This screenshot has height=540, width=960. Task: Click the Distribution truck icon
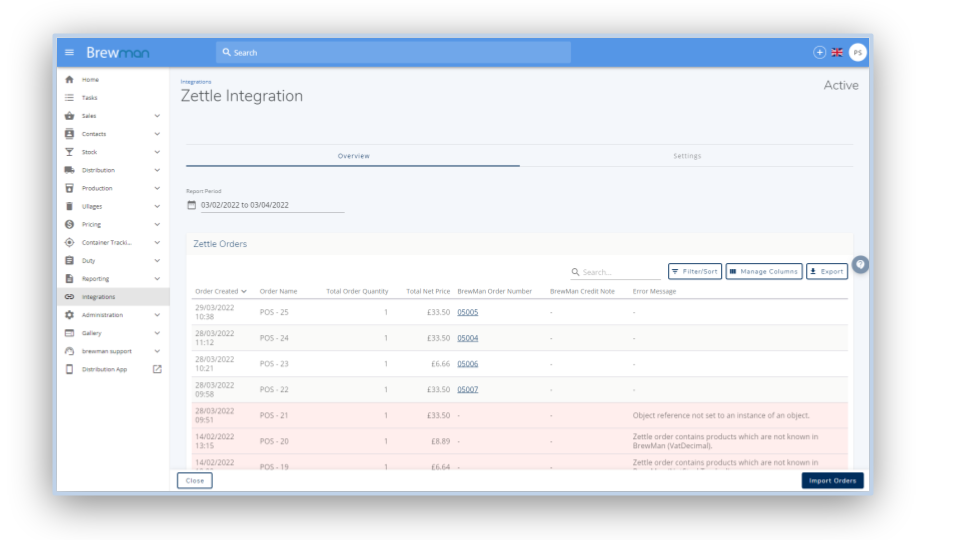[x=69, y=170]
